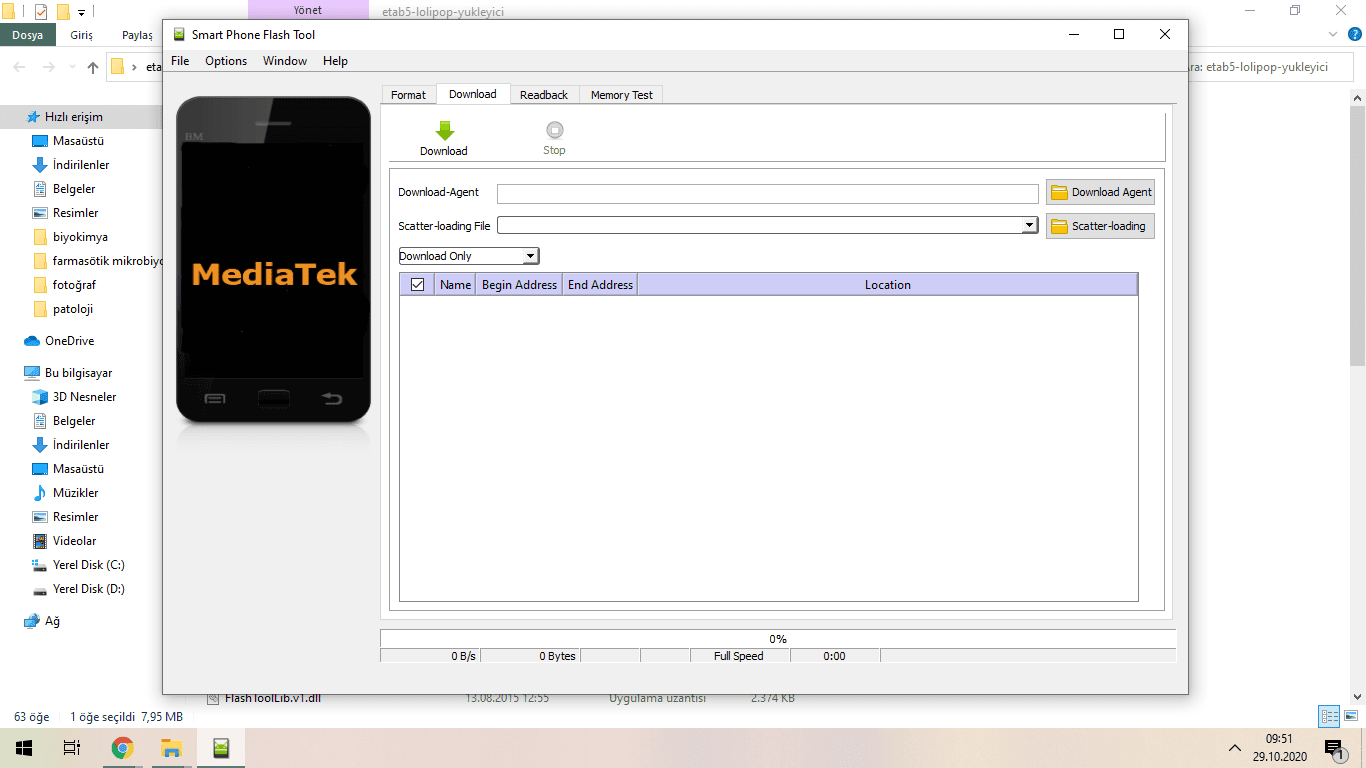Viewport: 1366px width, 768px height.
Task: Open İndirilenler under Hızlı erişim
Action: pyautogui.click(x=80, y=165)
